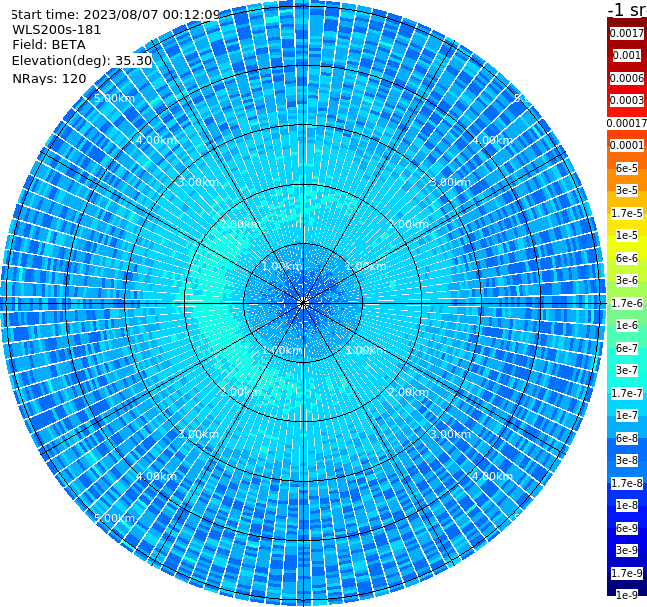Click the 3e-5 colorbar label
Image resolution: width=647 pixels, height=607 pixels.
[x=627, y=190]
